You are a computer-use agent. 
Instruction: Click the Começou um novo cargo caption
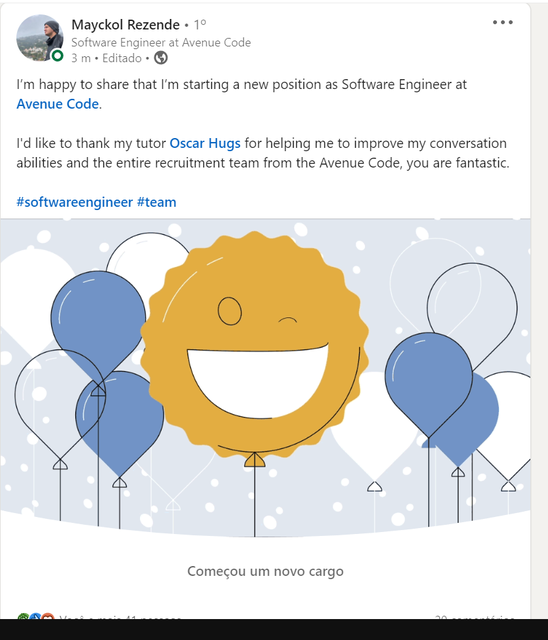(x=265, y=571)
